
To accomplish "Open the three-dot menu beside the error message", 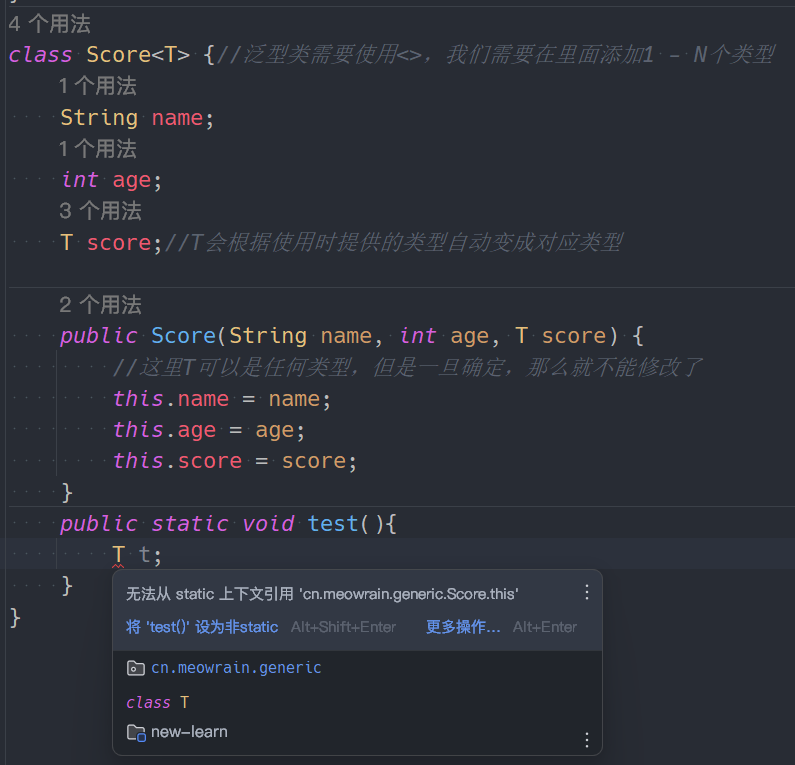I will (x=587, y=592).
